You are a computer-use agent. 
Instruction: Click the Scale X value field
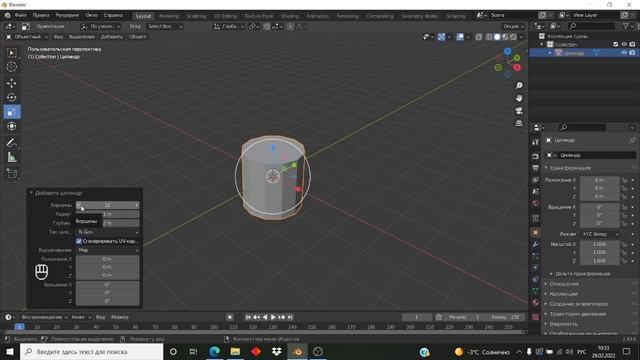point(600,244)
